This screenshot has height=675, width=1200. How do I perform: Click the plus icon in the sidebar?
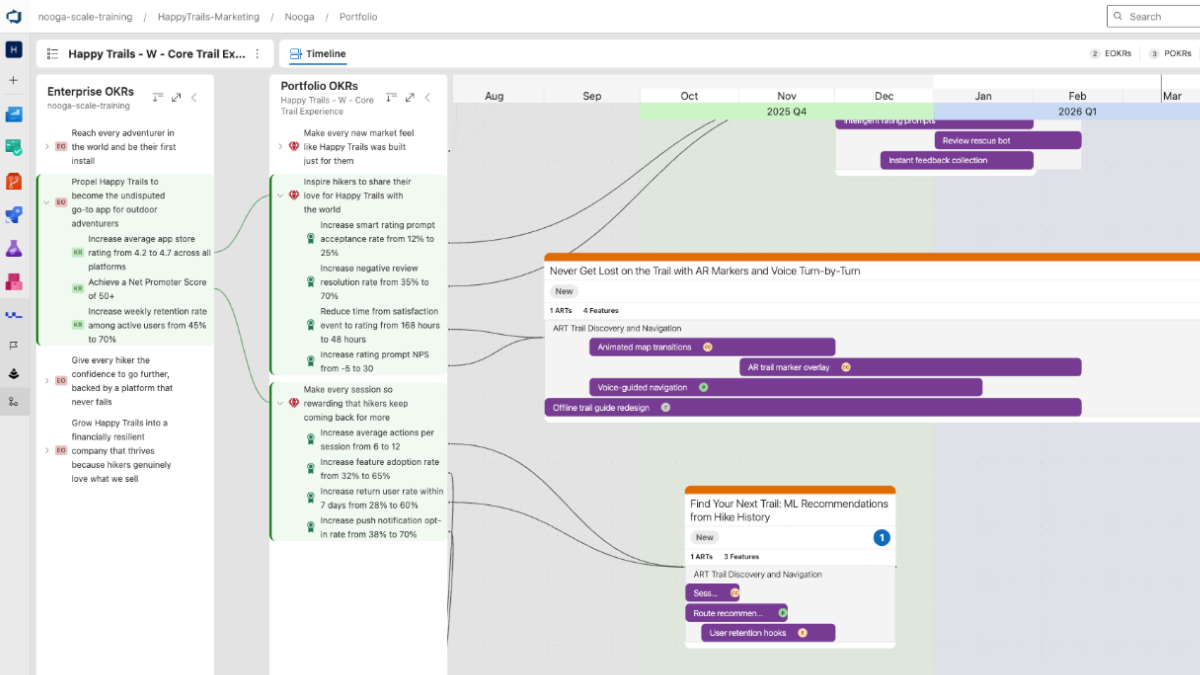[14, 80]
